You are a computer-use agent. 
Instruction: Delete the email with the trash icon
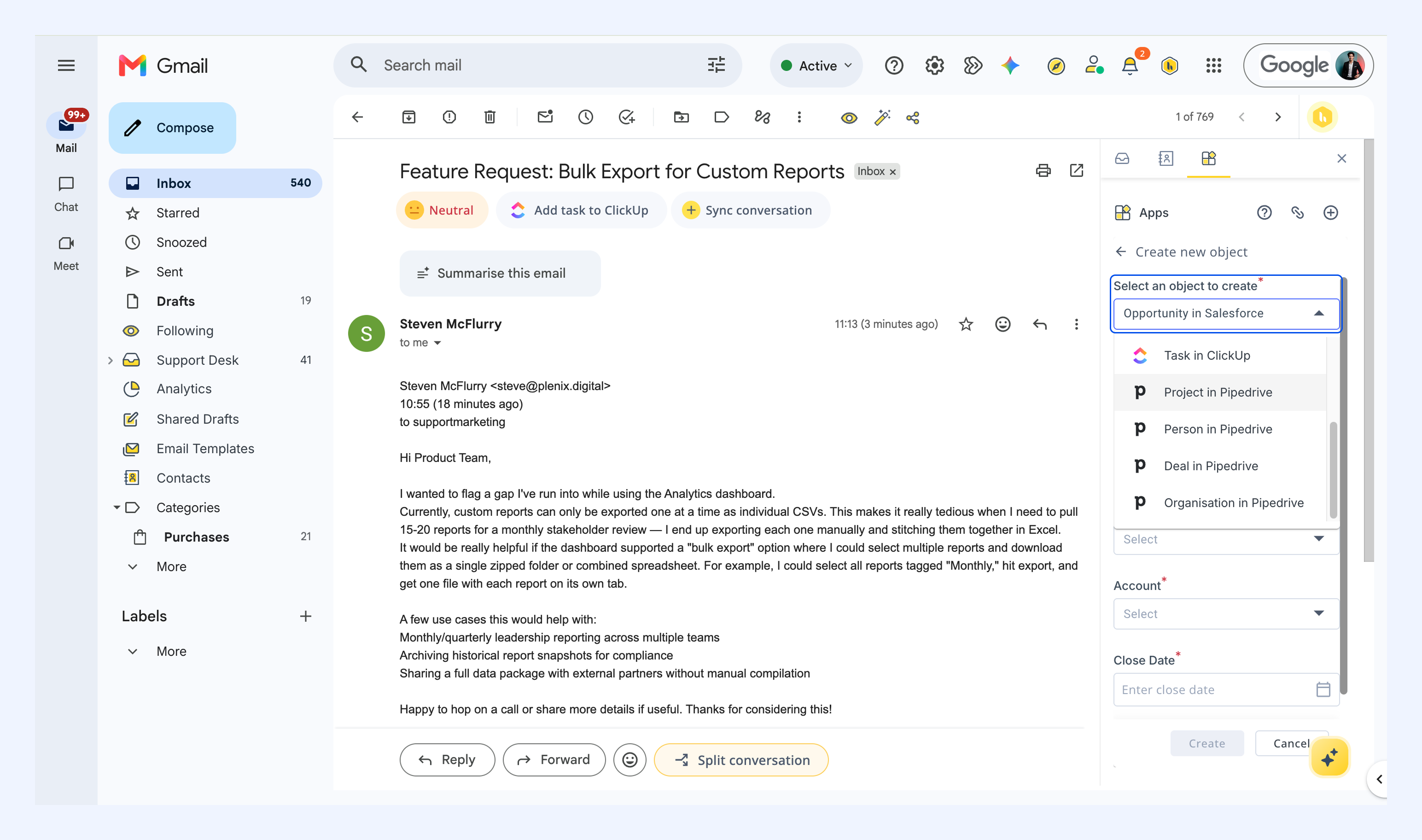click(490, 117)
